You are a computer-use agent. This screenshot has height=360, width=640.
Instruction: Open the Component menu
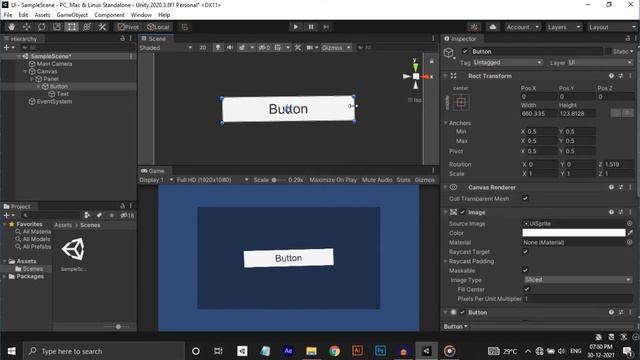[x=109, y=15]
